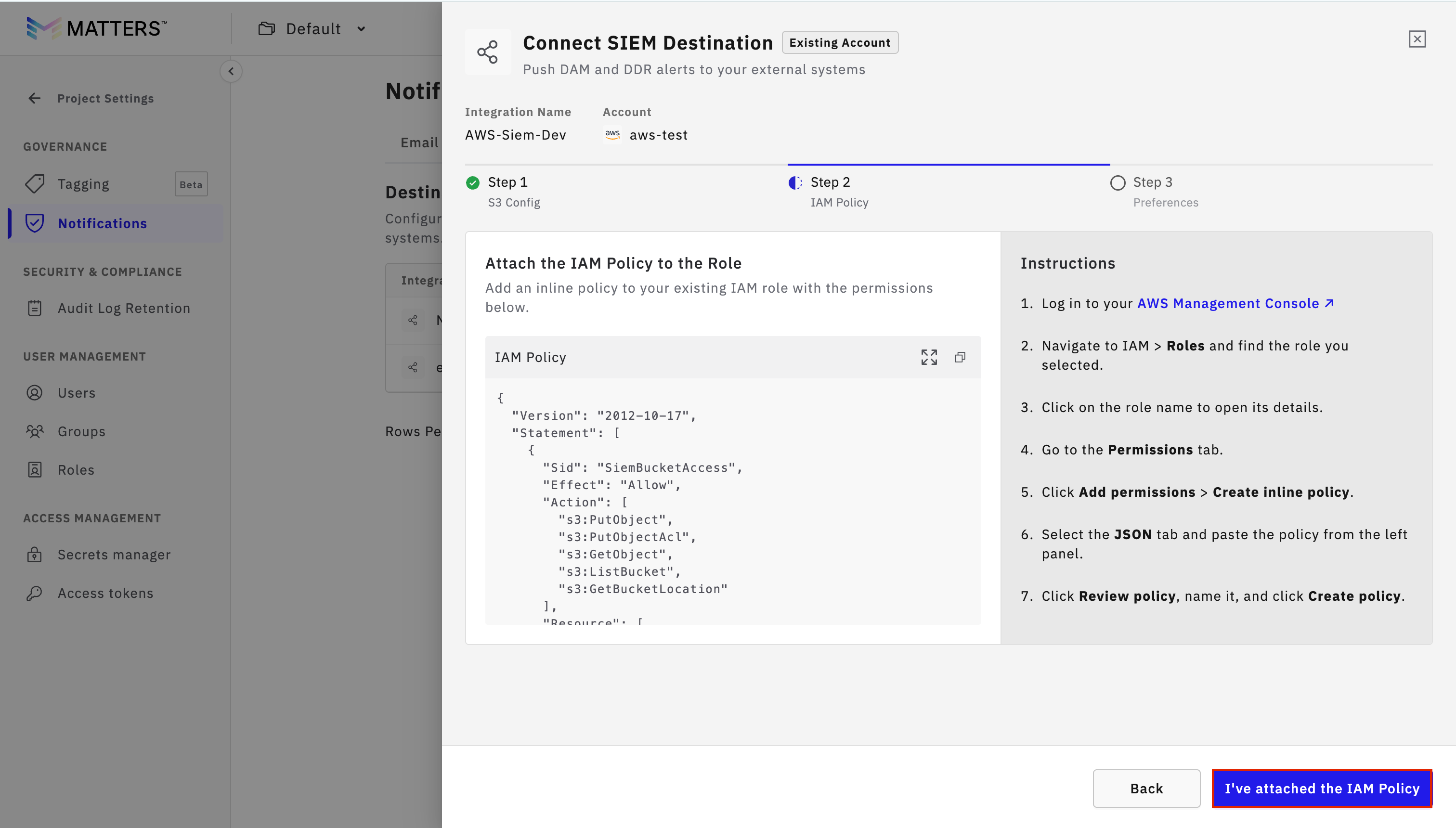Click the SIEM share icon in header

point(487,52)
